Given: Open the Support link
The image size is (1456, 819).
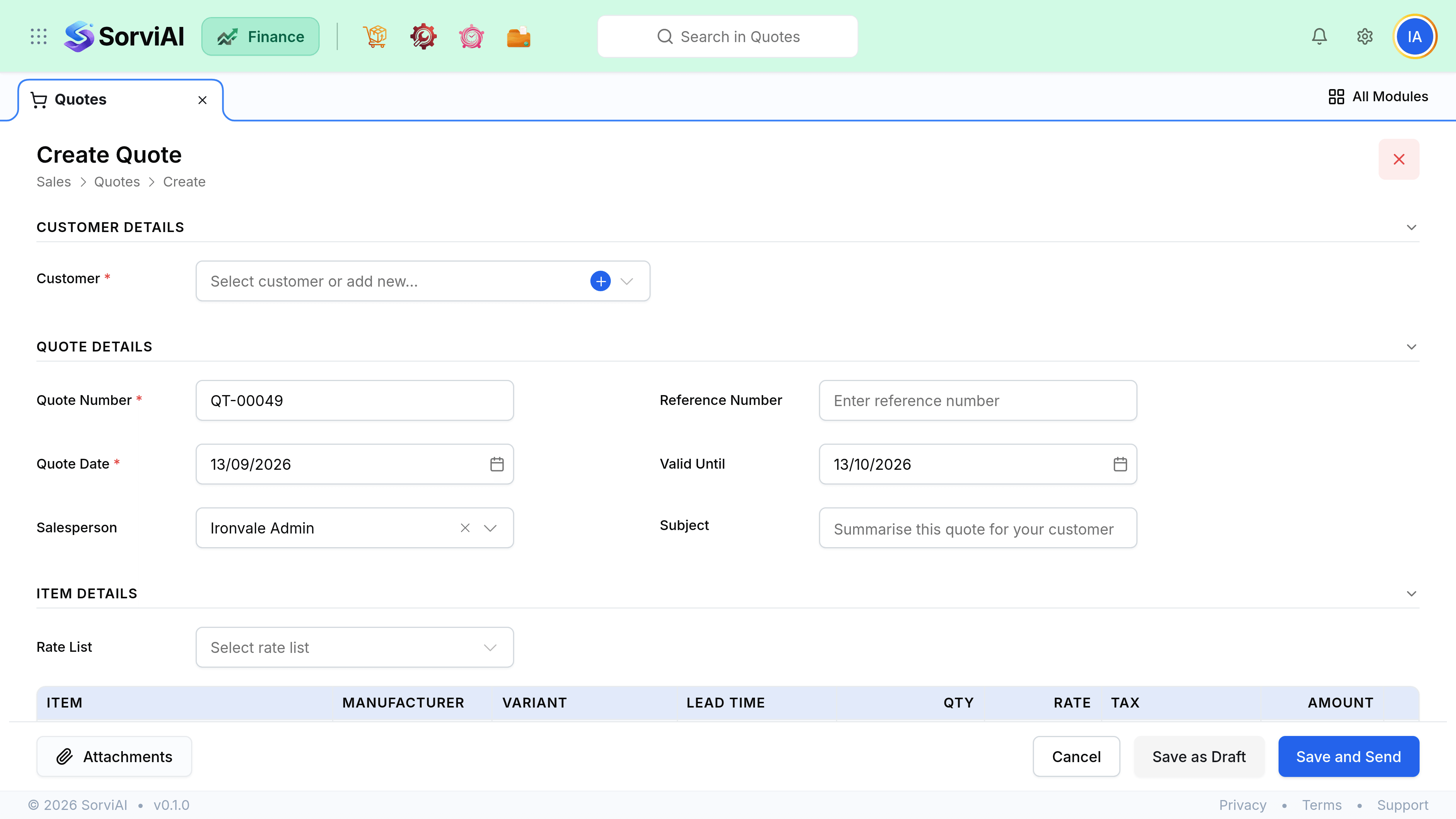Looking at the screenshot, I should click(1402, 805).
